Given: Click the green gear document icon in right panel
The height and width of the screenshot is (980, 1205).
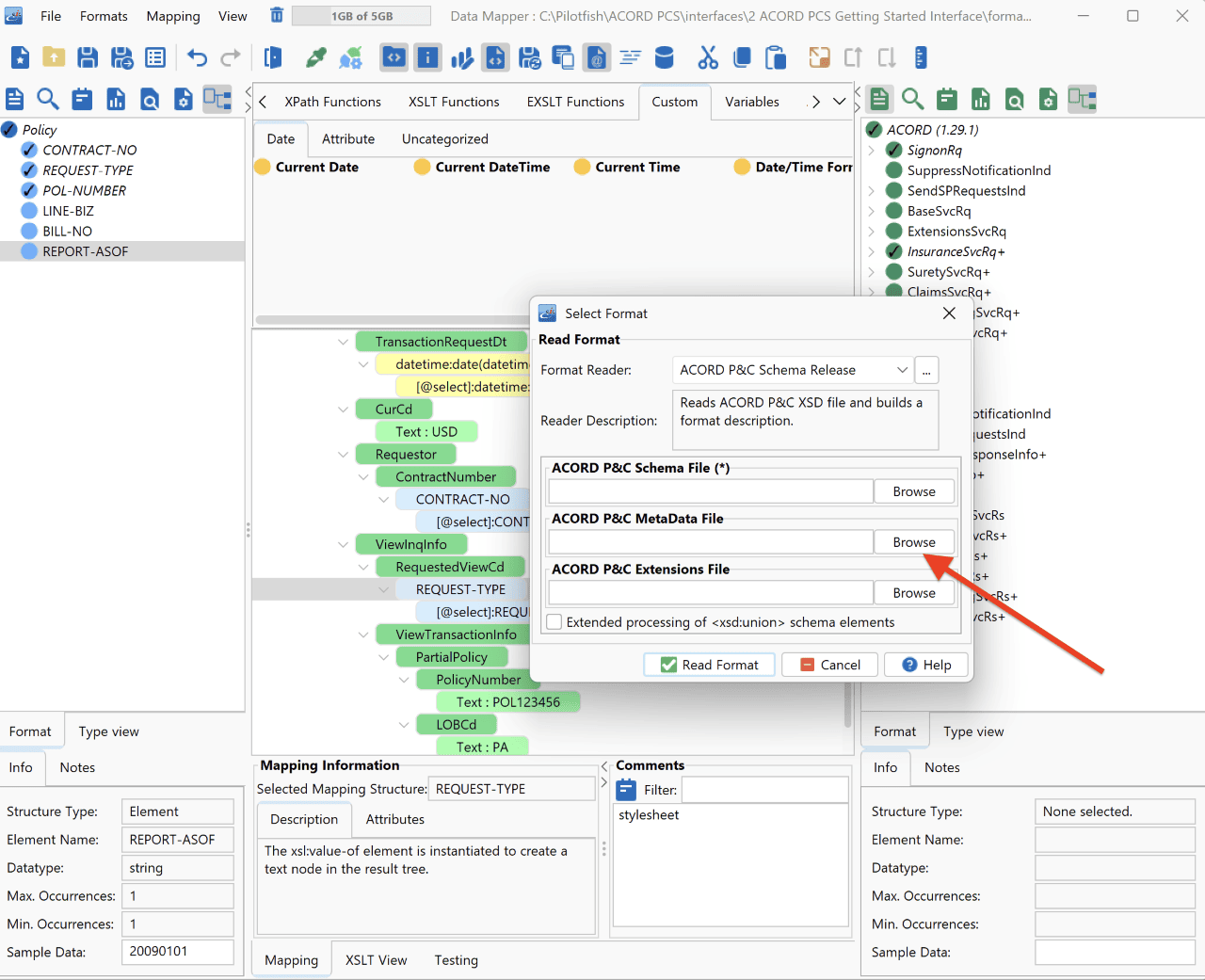Looking at the screenshot, I should tap(1048, 99).
